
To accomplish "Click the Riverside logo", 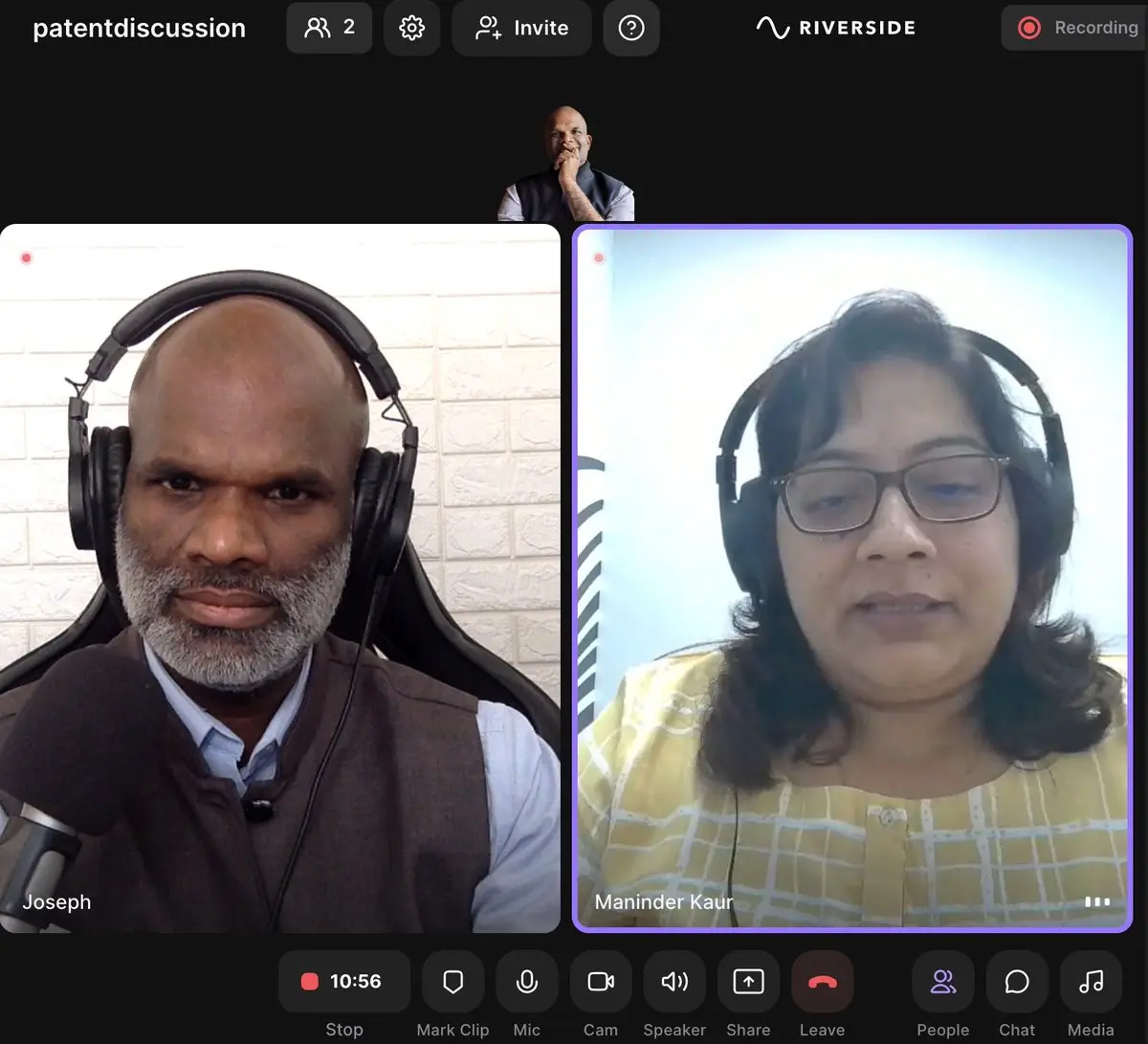I will tap(835, 28).
